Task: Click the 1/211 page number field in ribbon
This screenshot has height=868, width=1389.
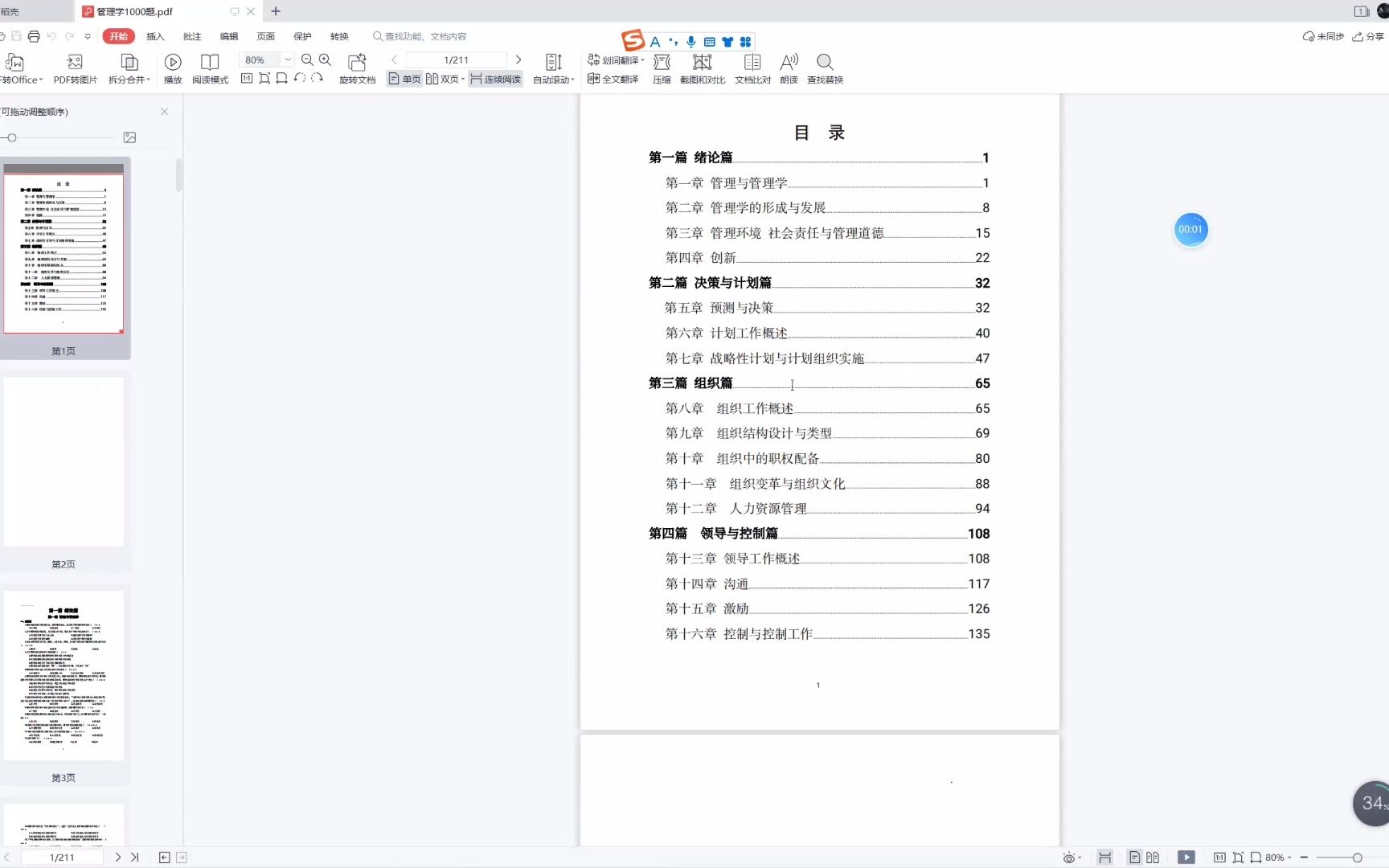Action: click(456, 60)
